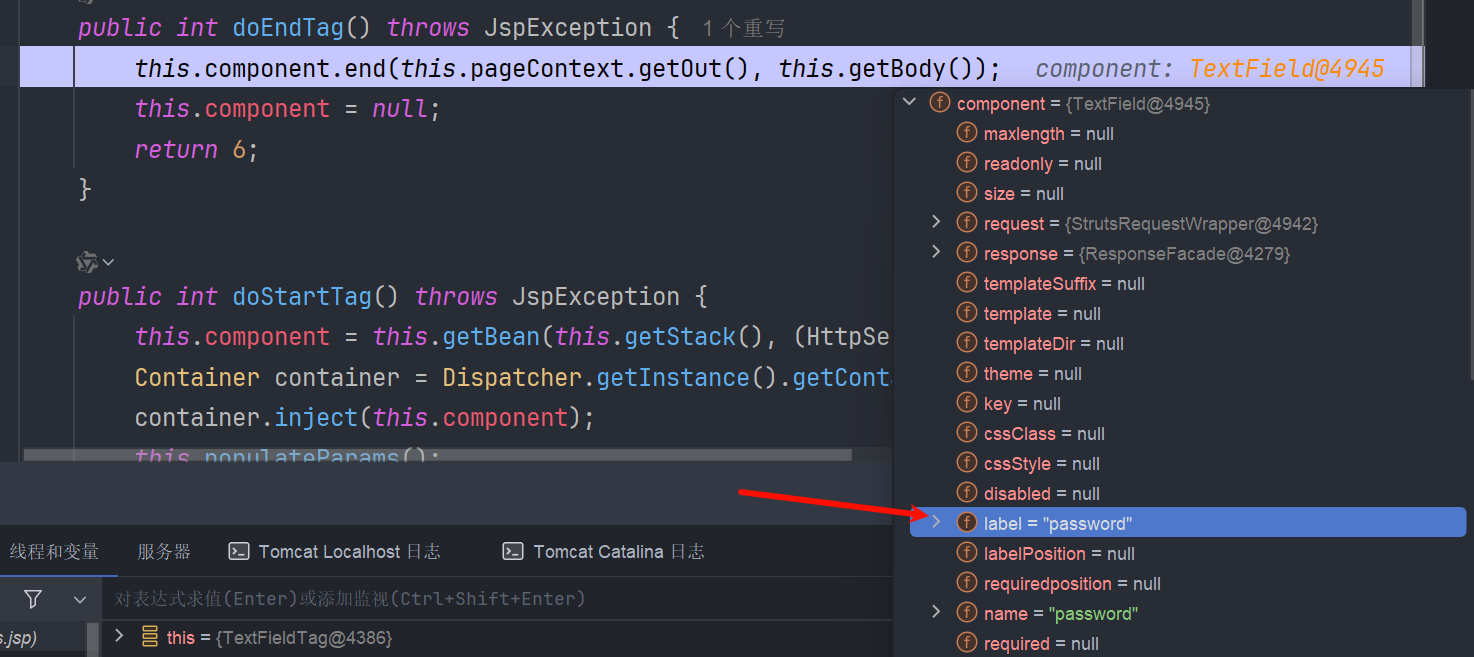1474x657 pixels.
Task: Click the editor horizontal scrollbar
Action: point(437,455)
